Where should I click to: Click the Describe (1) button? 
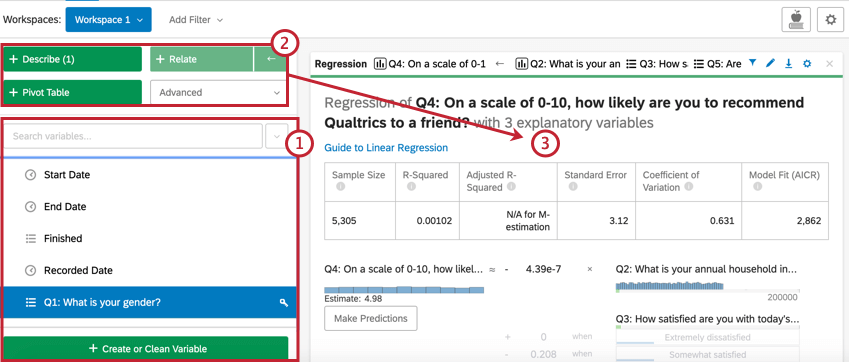point(73,60)
